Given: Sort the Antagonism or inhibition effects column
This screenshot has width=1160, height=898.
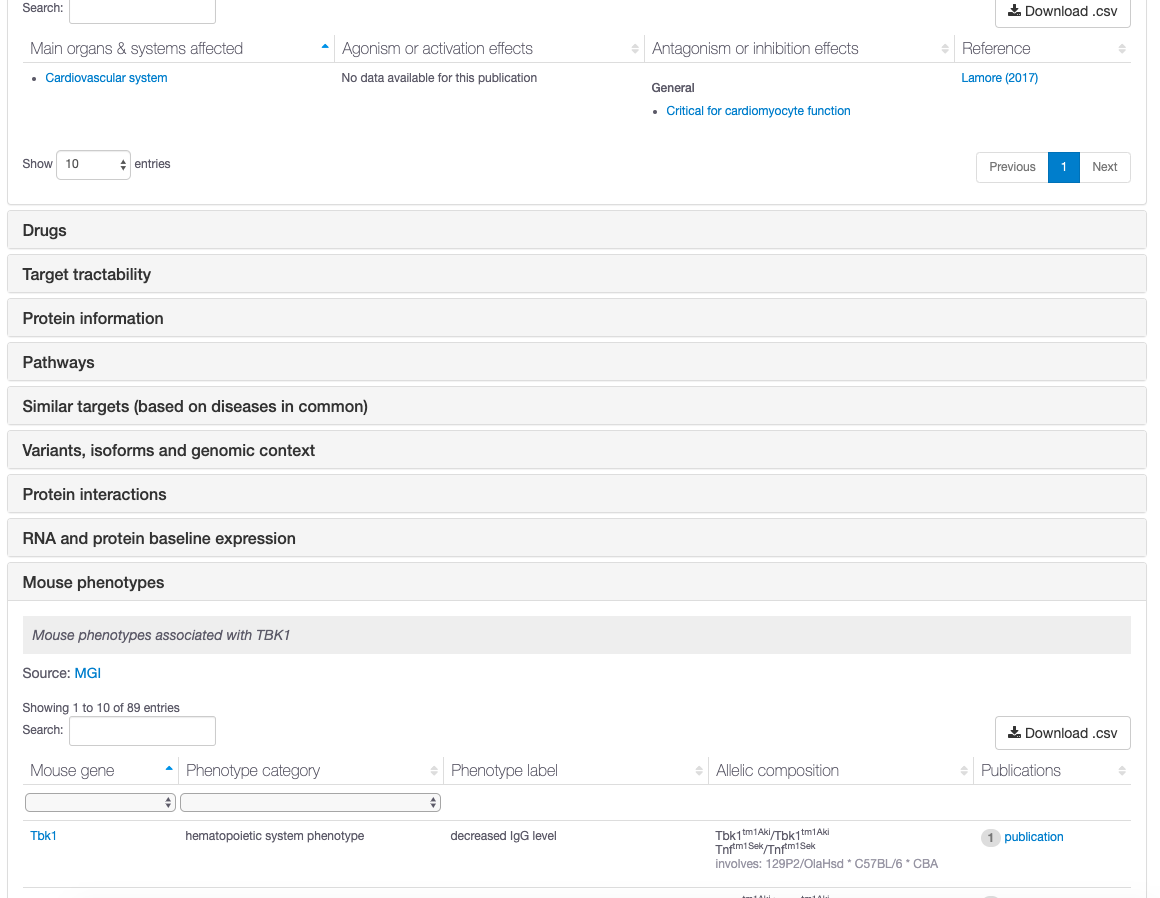Looking at the screenshot, I should point(944,48).
